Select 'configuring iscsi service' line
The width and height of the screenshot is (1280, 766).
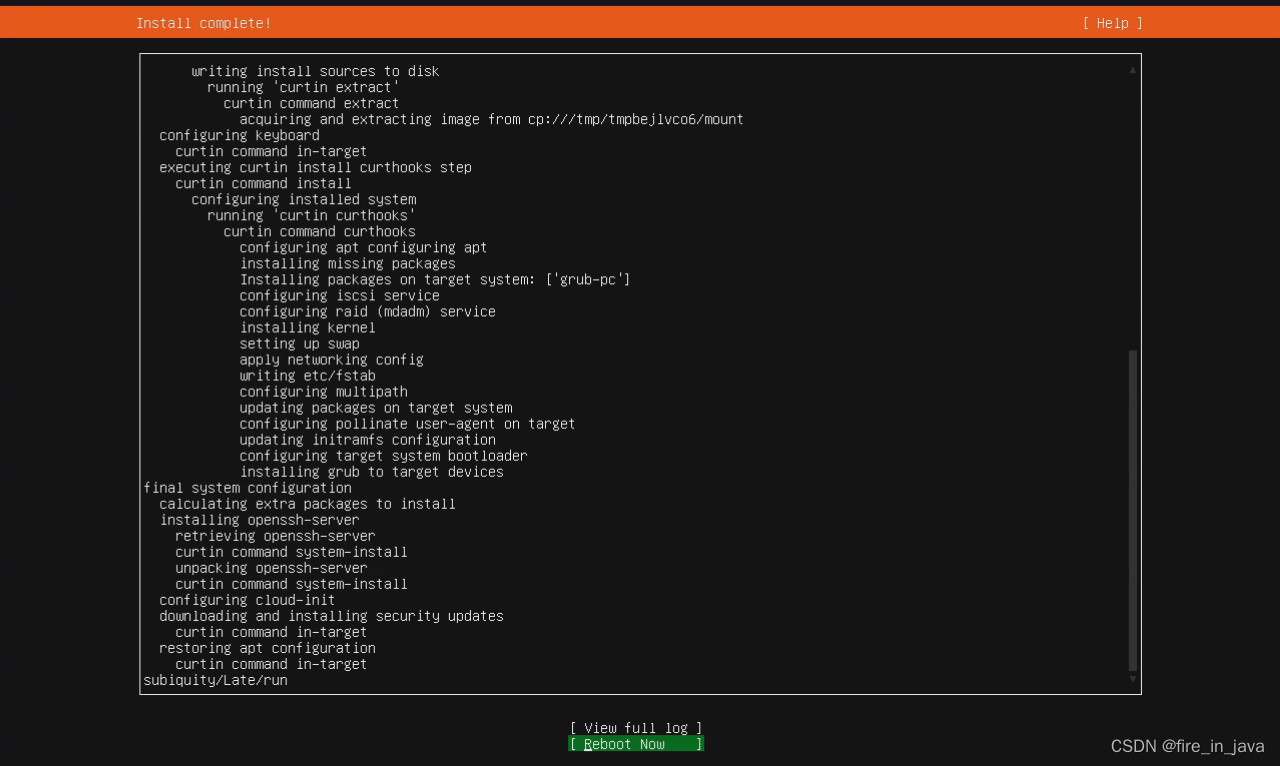click(340, 295)
